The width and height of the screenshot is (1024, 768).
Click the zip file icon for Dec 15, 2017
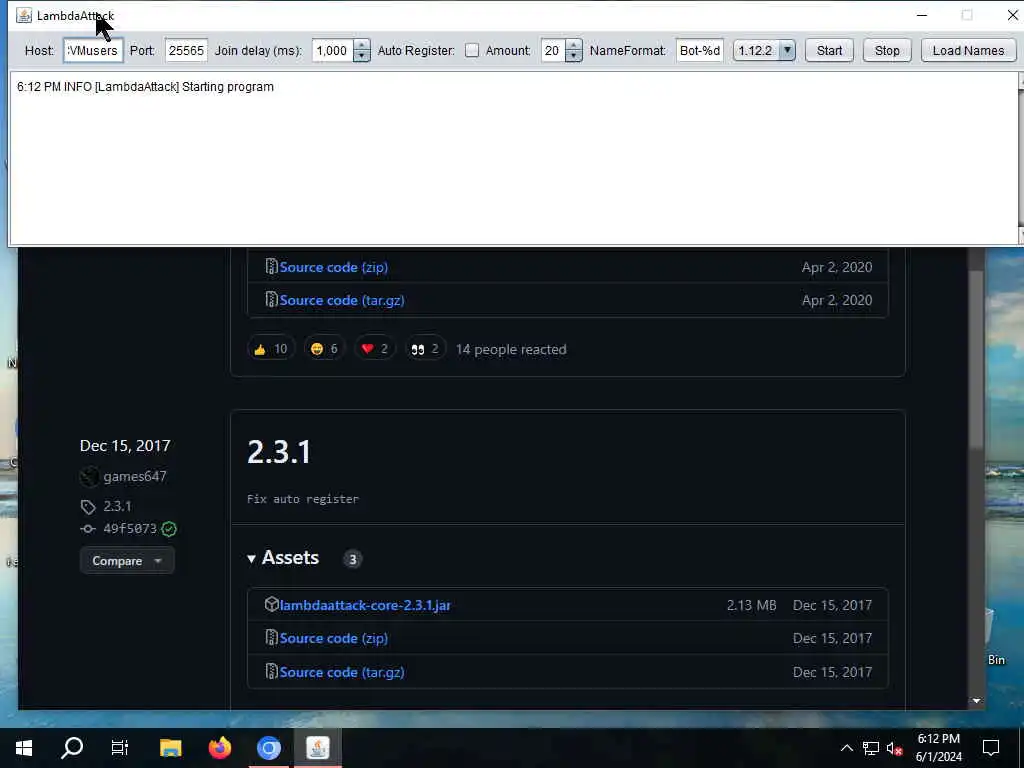271,637
